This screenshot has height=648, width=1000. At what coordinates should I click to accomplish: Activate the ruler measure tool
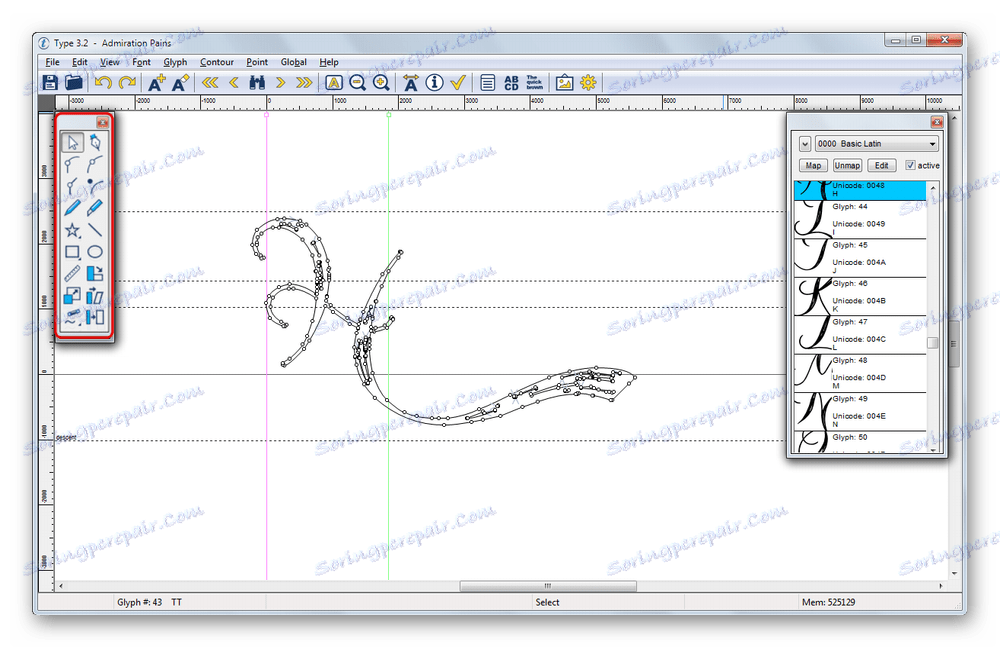coord(73,274)
